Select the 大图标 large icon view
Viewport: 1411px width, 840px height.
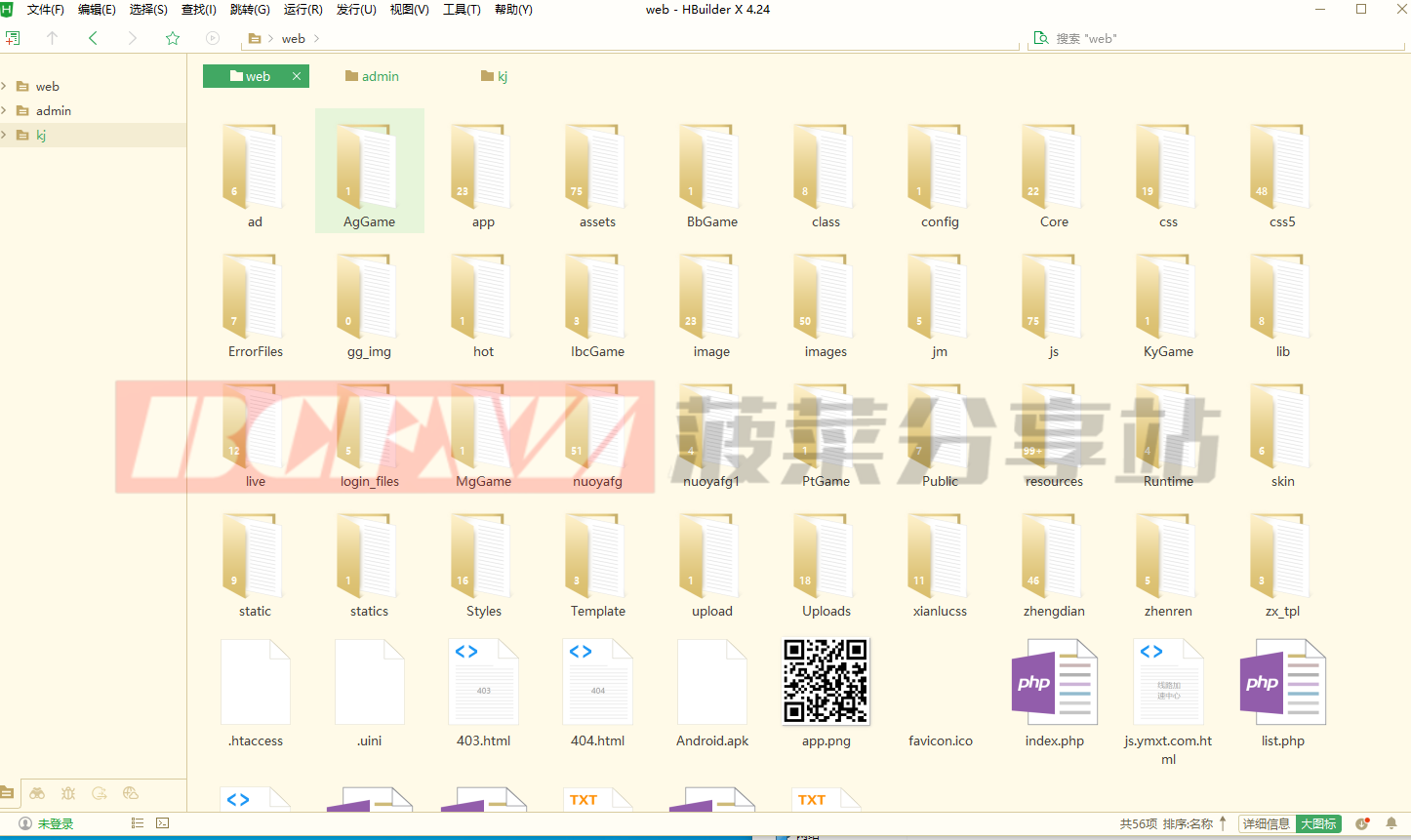pos(1318,823)
